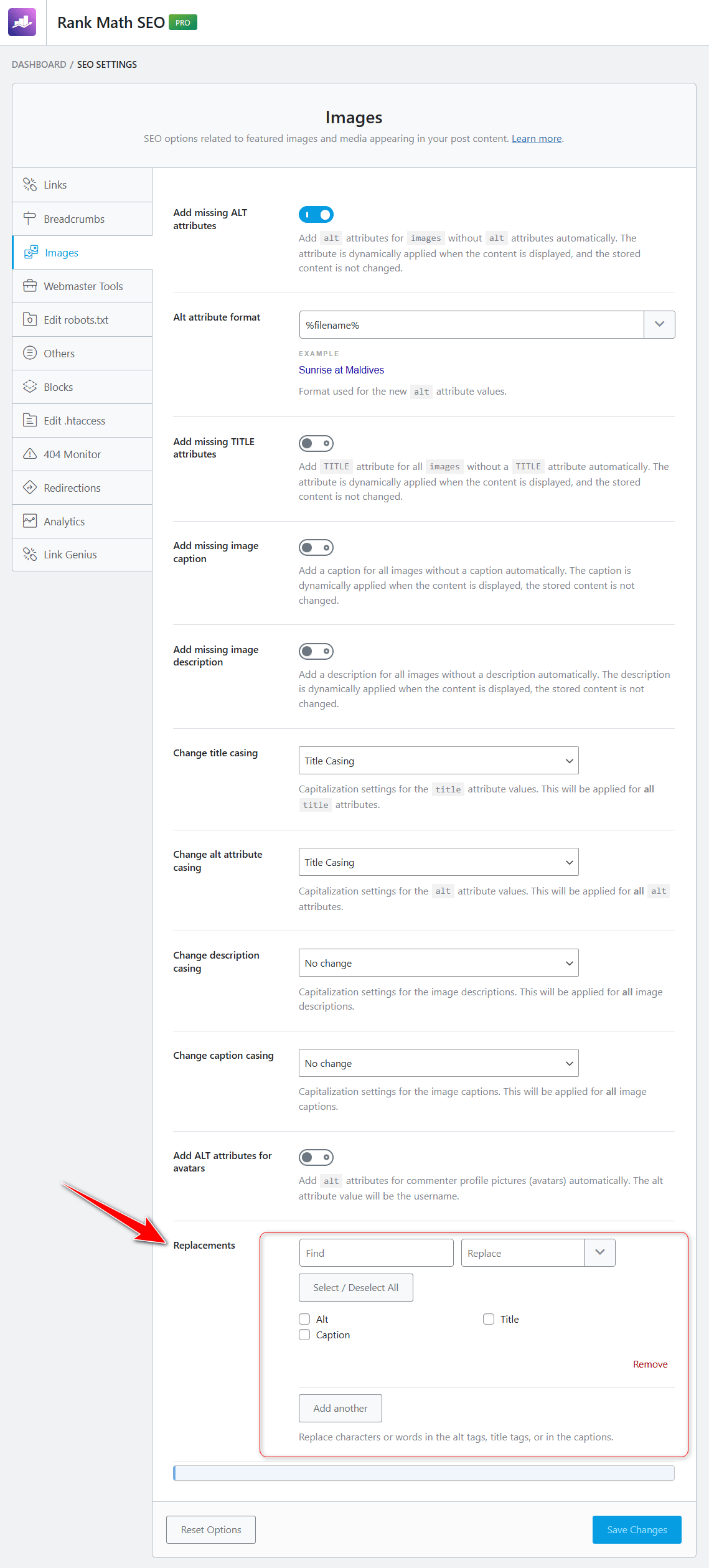Click the Redirections diamond icon
This screenshot has width=709, height=1568.
(30, 487)
